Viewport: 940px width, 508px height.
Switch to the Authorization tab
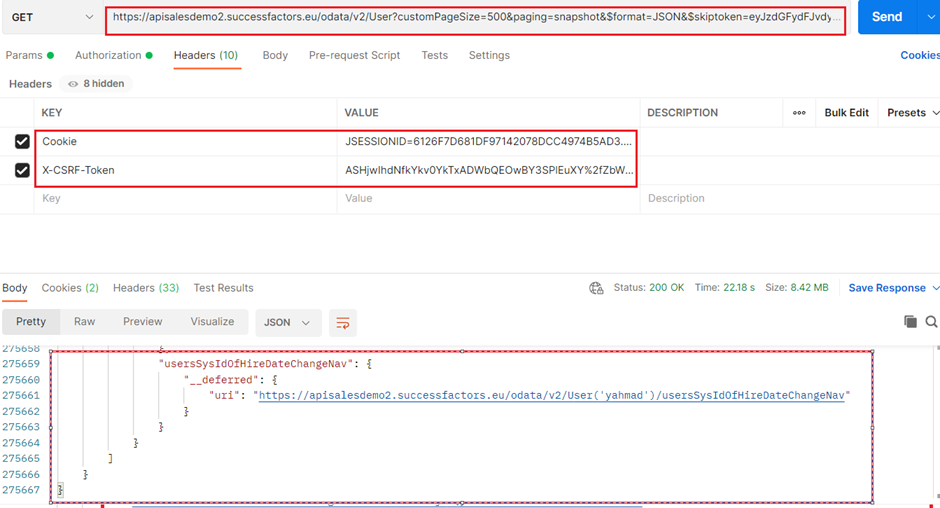tap(113, 55)
